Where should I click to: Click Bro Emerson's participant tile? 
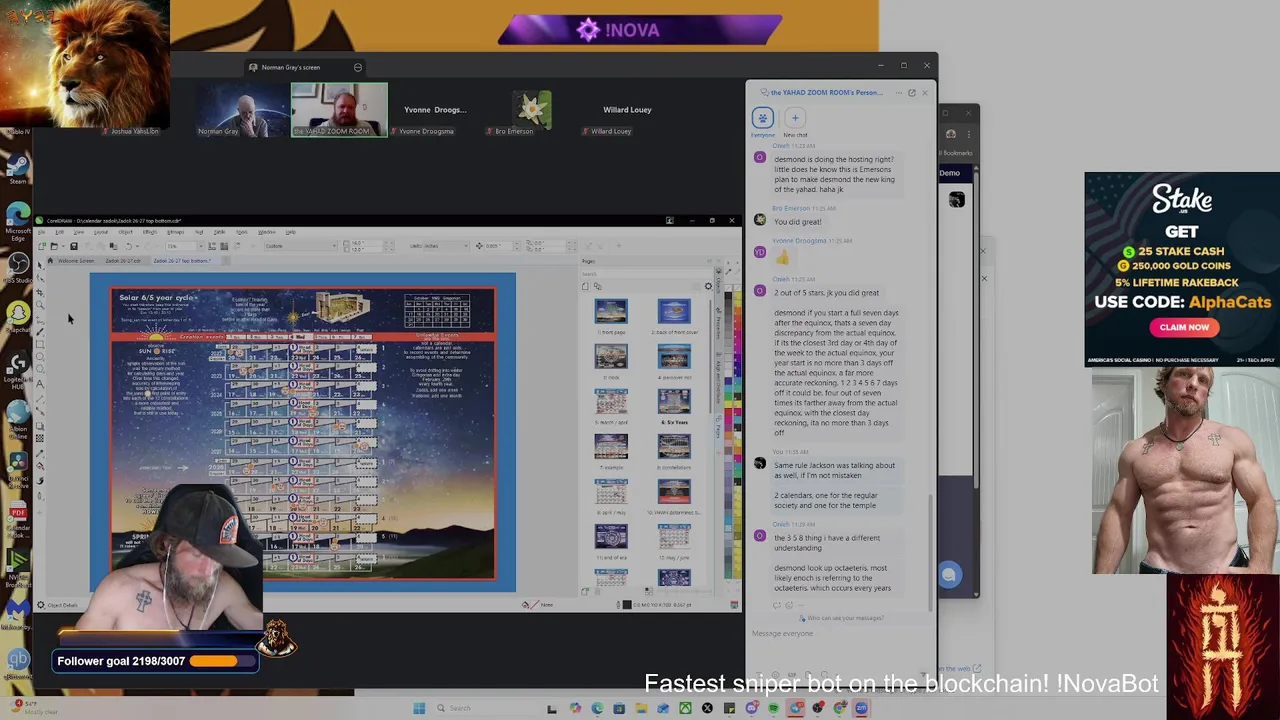533,109
